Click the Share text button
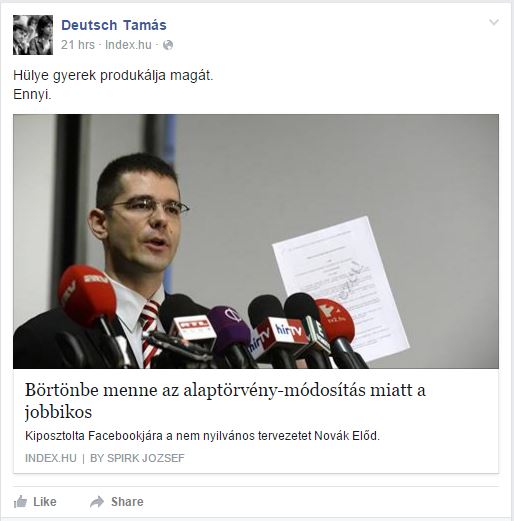514x521 pixels. point(127,502)
